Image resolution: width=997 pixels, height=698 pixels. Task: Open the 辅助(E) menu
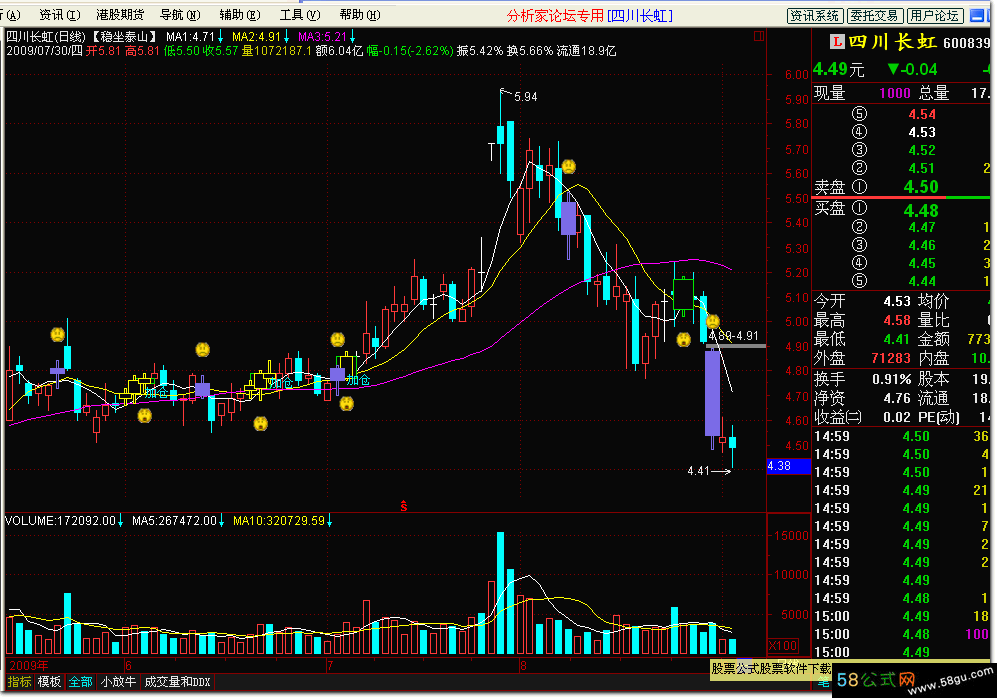click(x=240, y=15)
